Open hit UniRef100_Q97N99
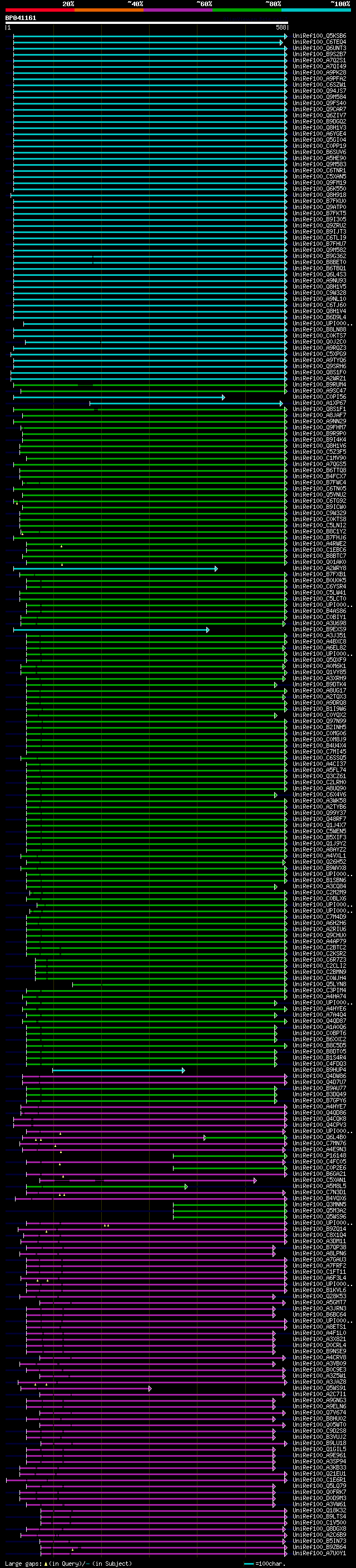This screenshot has width=356, height=1568. click(x=319, y=721)
